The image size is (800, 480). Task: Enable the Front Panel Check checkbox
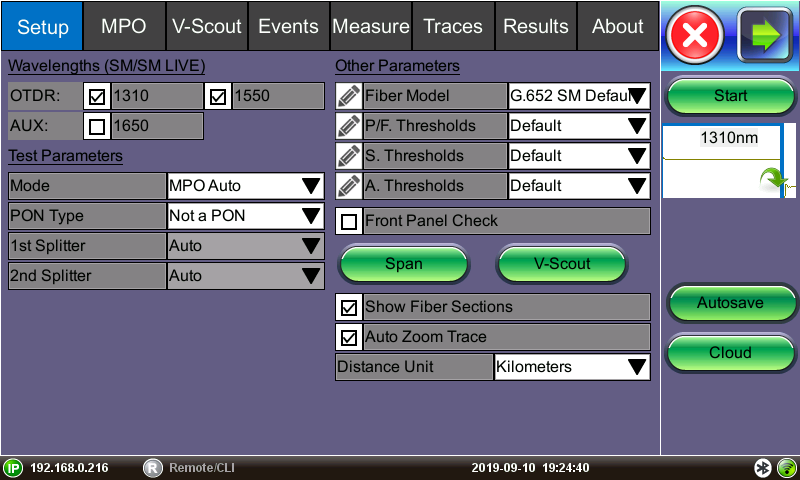[350, 221]
